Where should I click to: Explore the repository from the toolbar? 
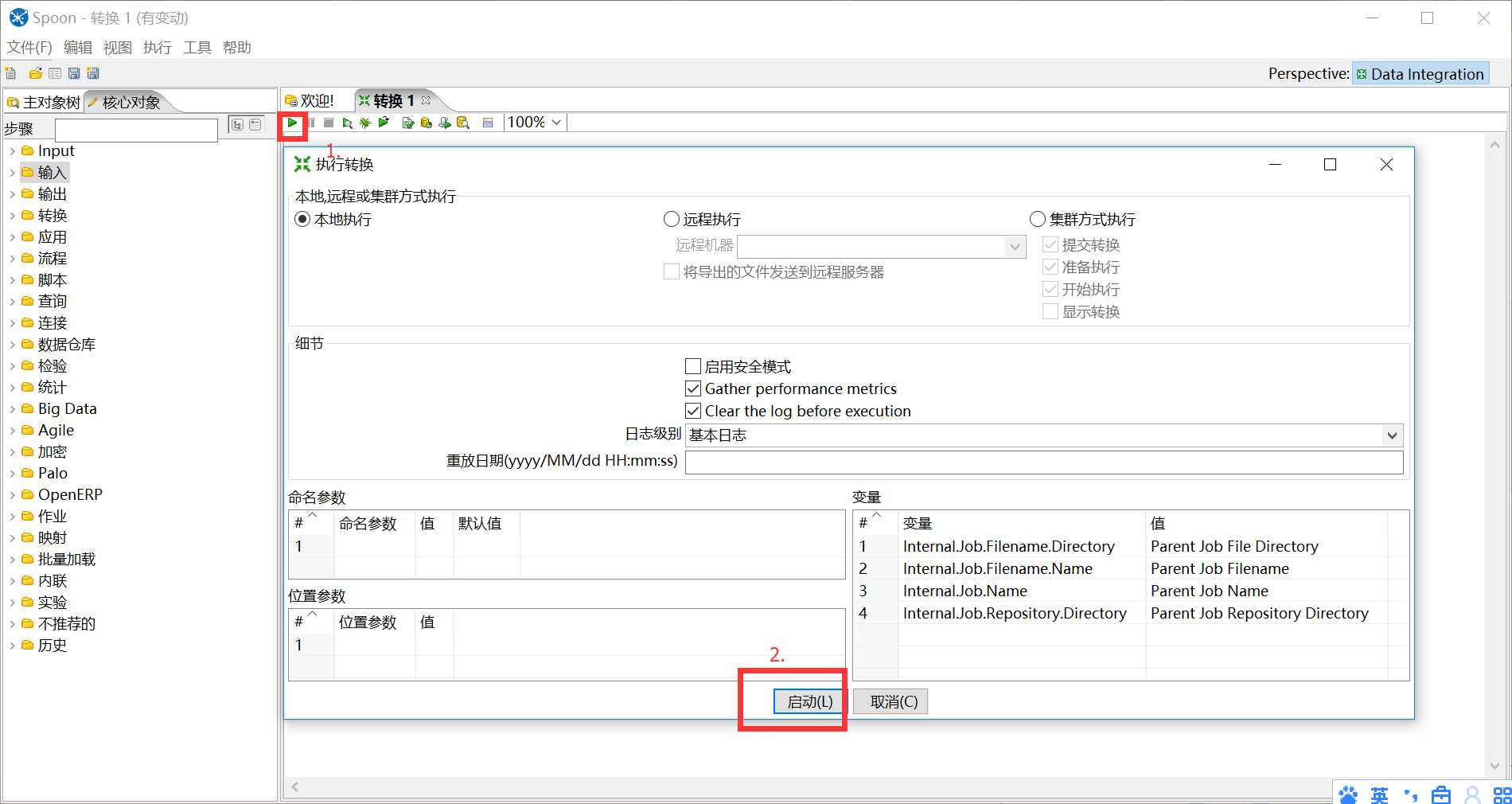click(54, 73)
